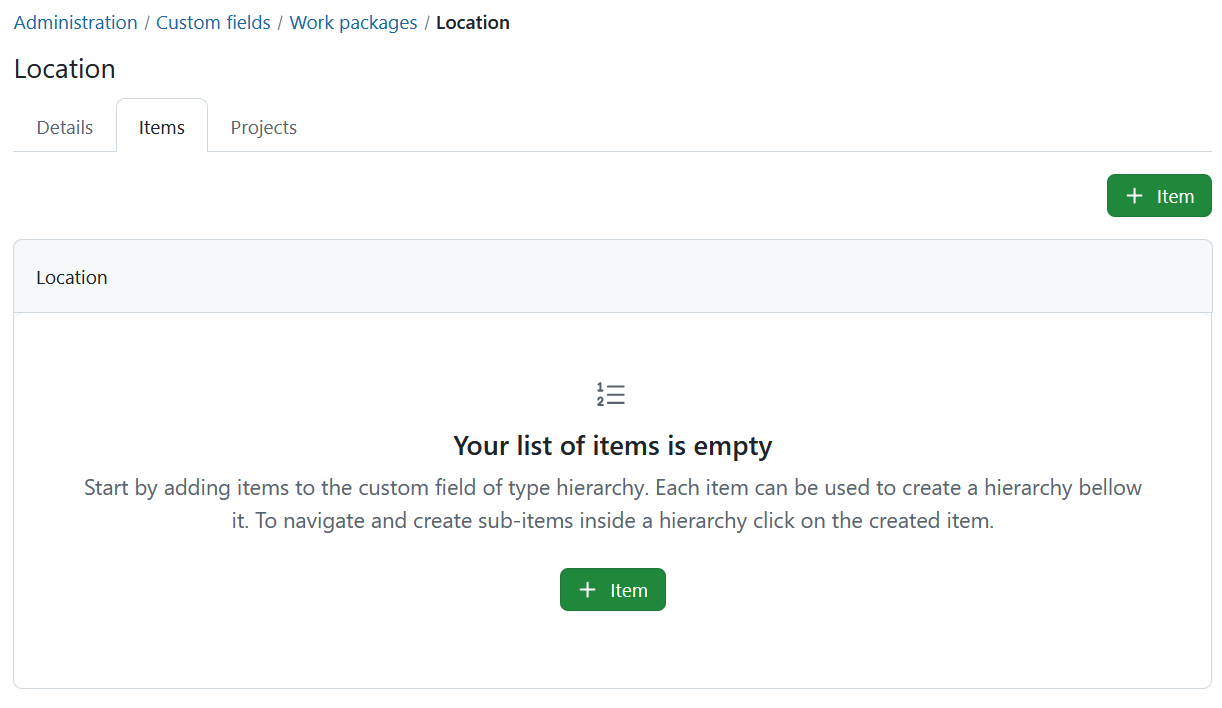The width and height of the screenshot is (1222, 708).
Task: Click the 'Your list of items is empty' heading
Action: click(x=613, y=445)
